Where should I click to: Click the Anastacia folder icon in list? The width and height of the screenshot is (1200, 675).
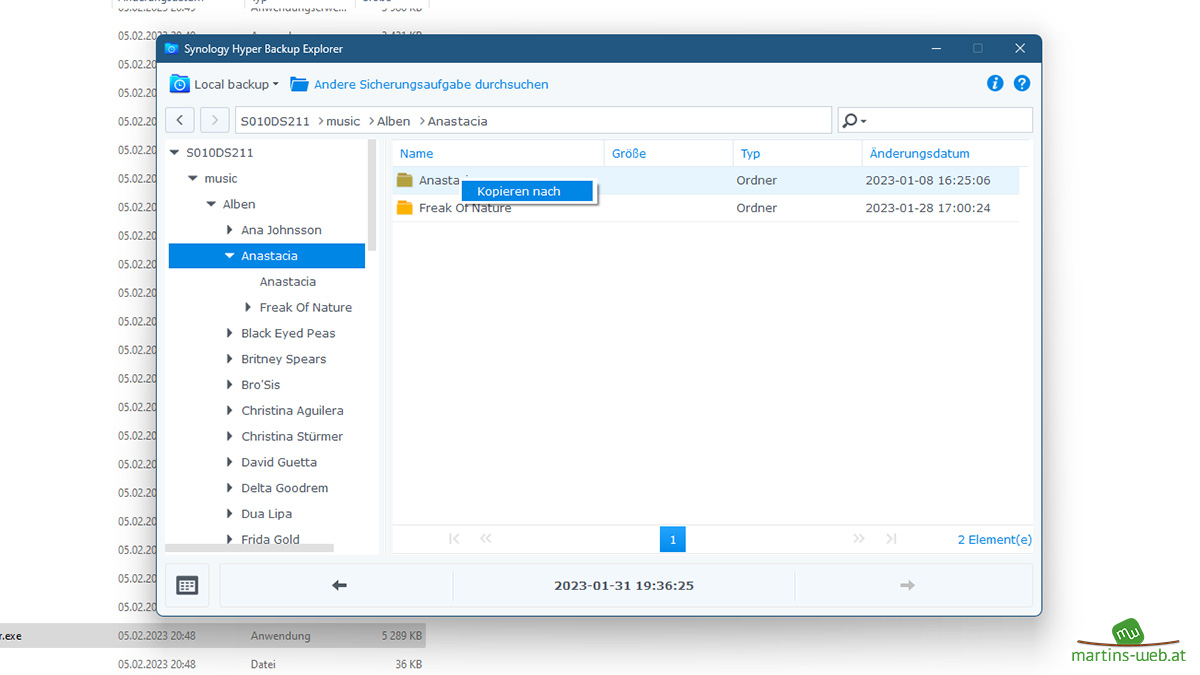point(405,180)
